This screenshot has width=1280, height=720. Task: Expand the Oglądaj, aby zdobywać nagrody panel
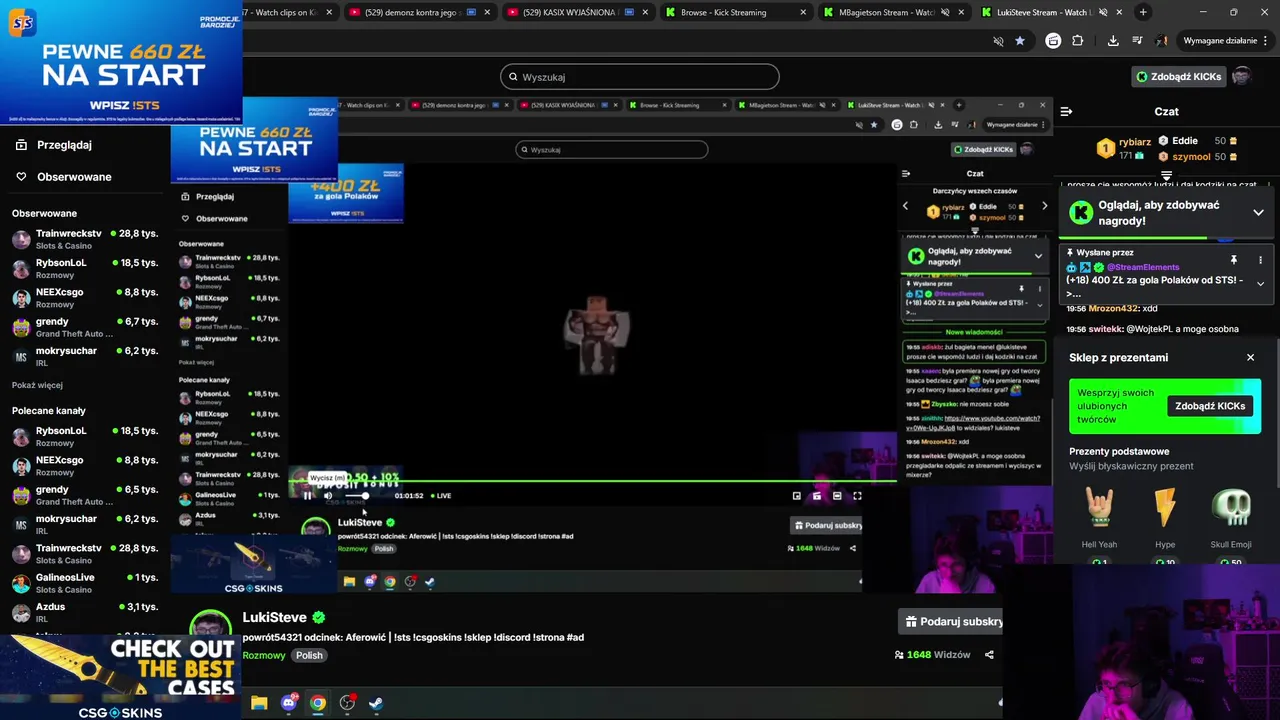pos(1258,213)
